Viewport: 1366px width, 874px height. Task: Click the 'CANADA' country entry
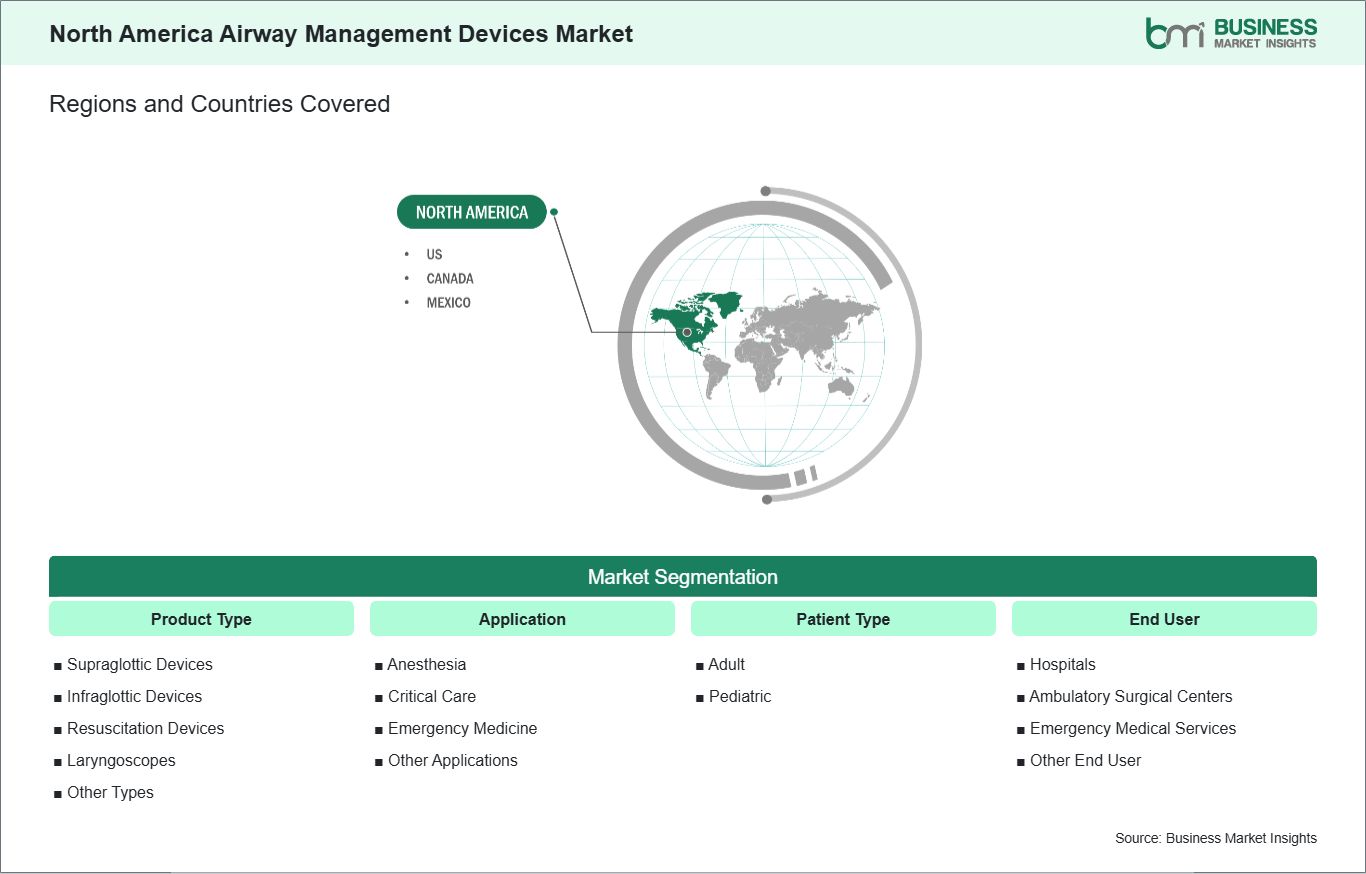[x=450, y=278]
